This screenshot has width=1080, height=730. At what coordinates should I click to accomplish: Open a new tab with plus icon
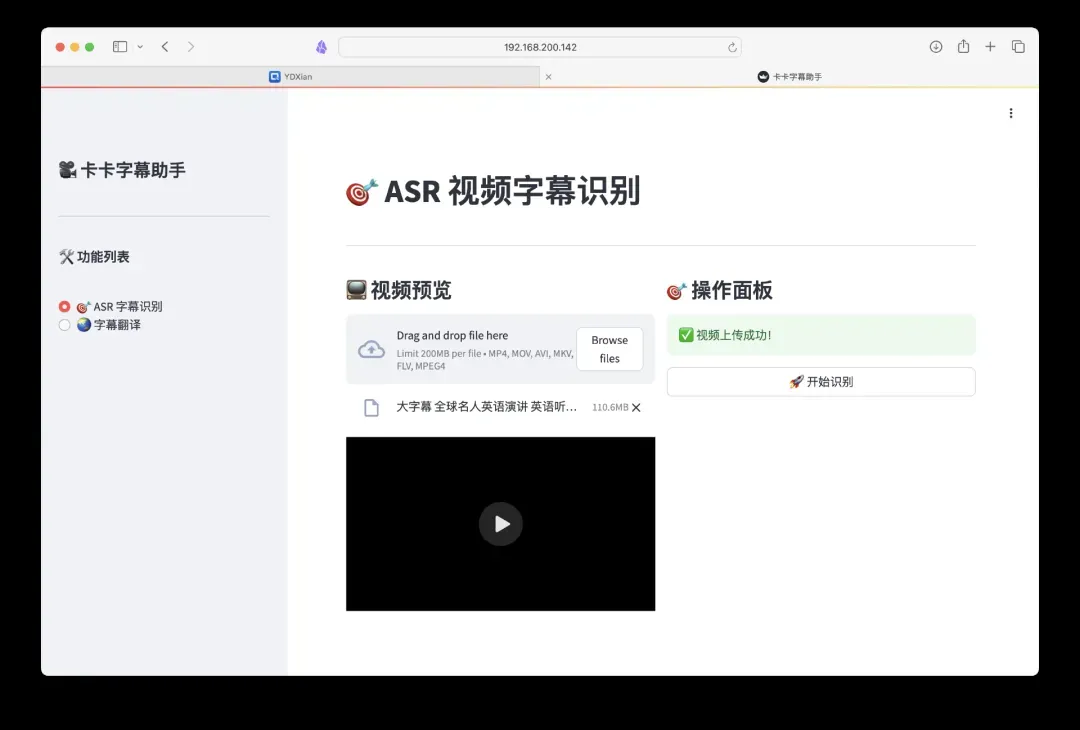pyautogui.click(x=990, y=47)
